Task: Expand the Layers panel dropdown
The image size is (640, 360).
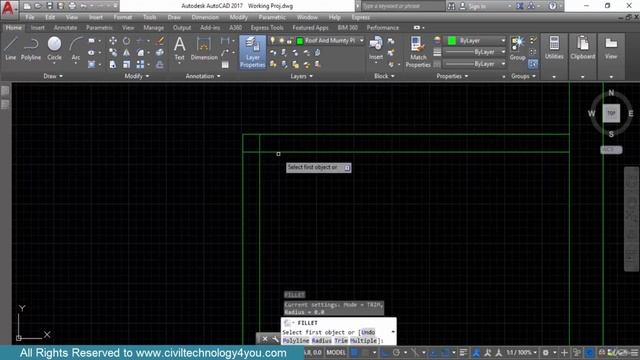Action: pos(302,76)
